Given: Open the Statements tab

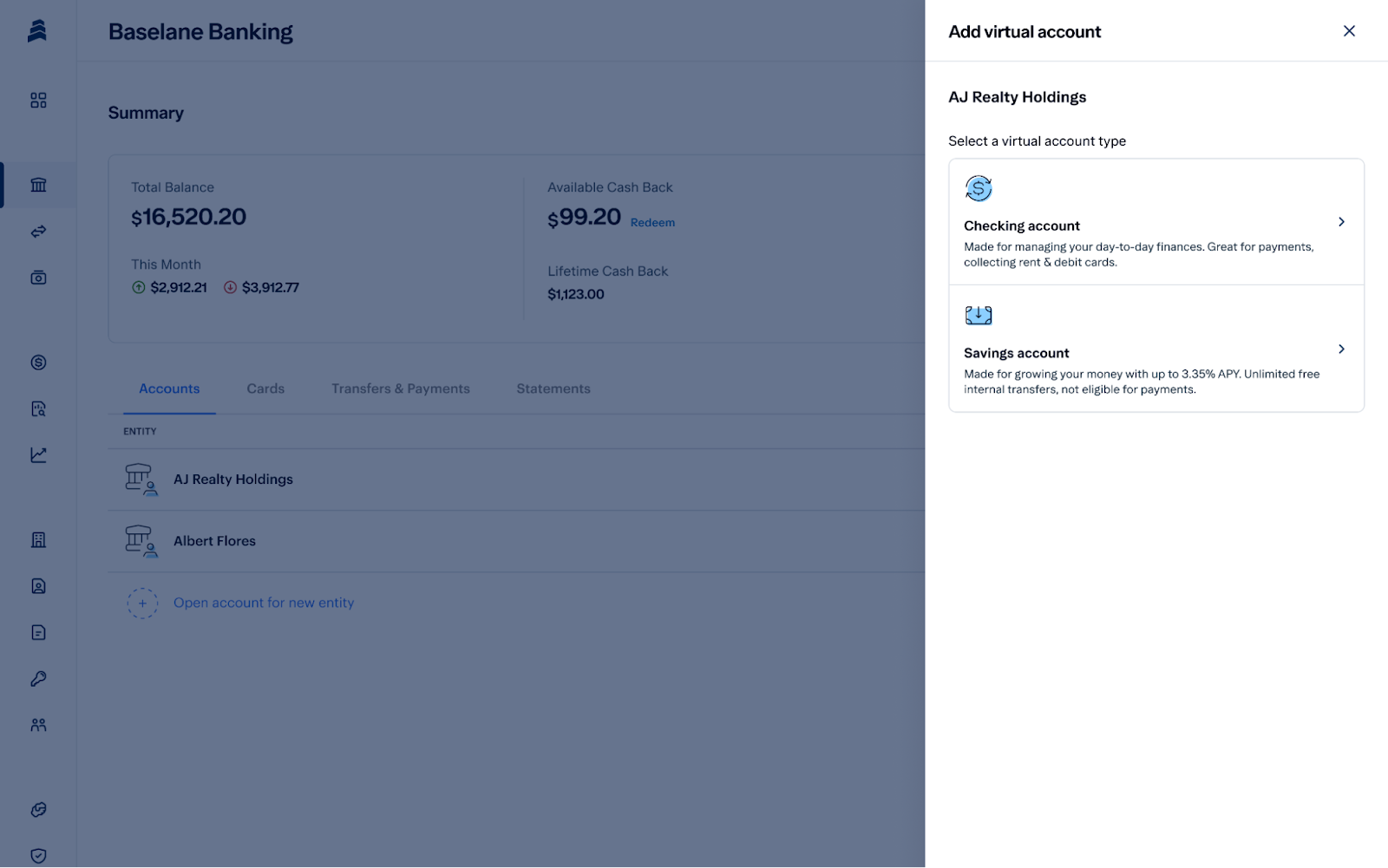Looking at the screenshot, I should (553, 388).
